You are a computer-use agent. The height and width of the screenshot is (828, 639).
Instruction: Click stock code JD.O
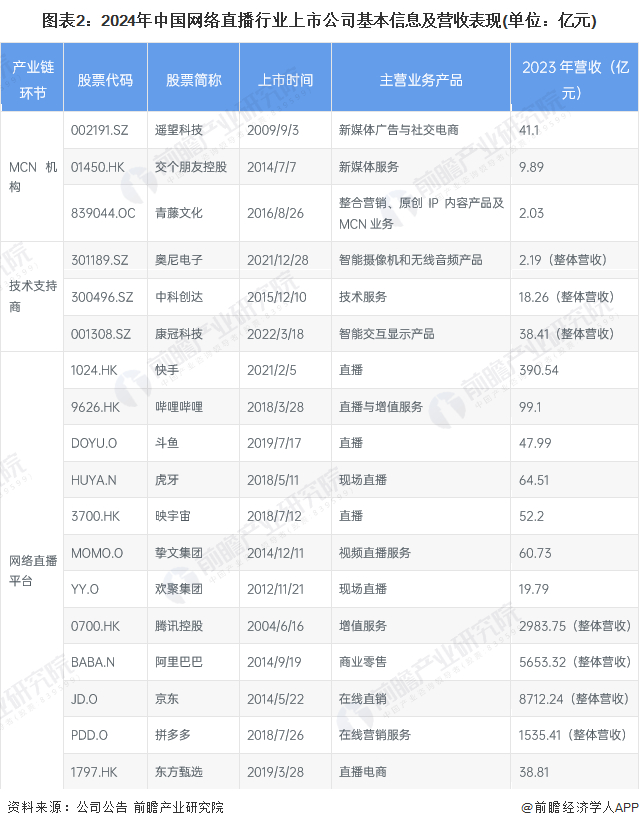pos(84,699)
